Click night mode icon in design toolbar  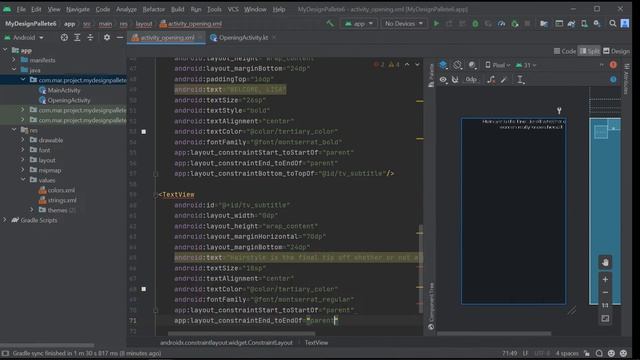click(472, 65)
